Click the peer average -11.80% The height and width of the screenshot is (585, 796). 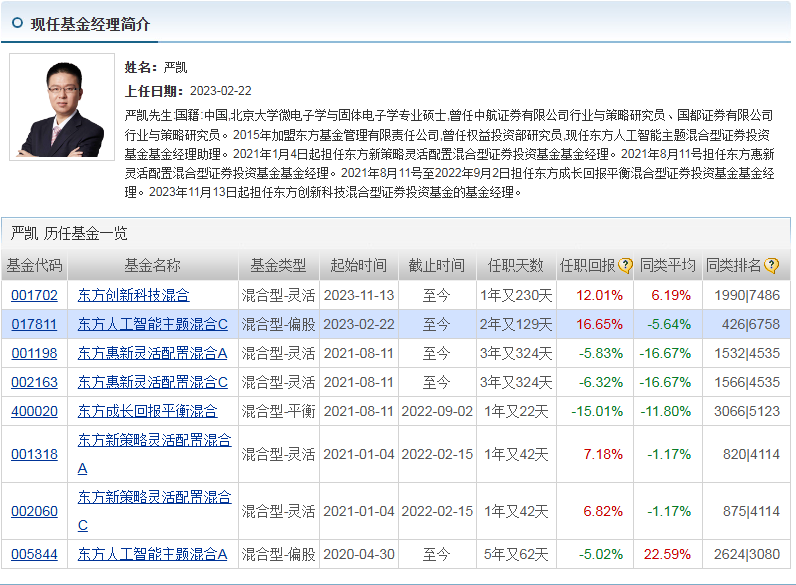pyautogui.click(x=665, y=411)
